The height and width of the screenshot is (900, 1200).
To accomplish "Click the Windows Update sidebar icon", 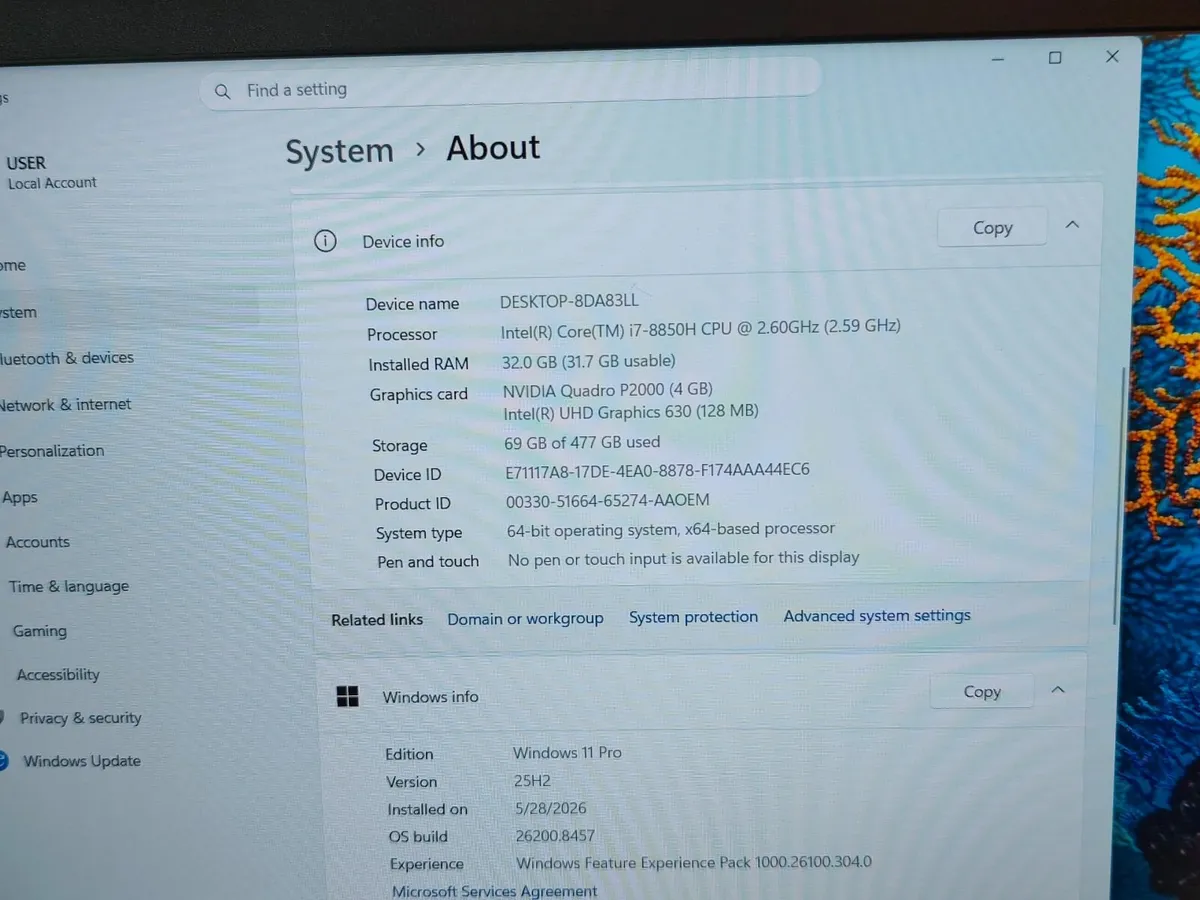I will tap(4, 760).
